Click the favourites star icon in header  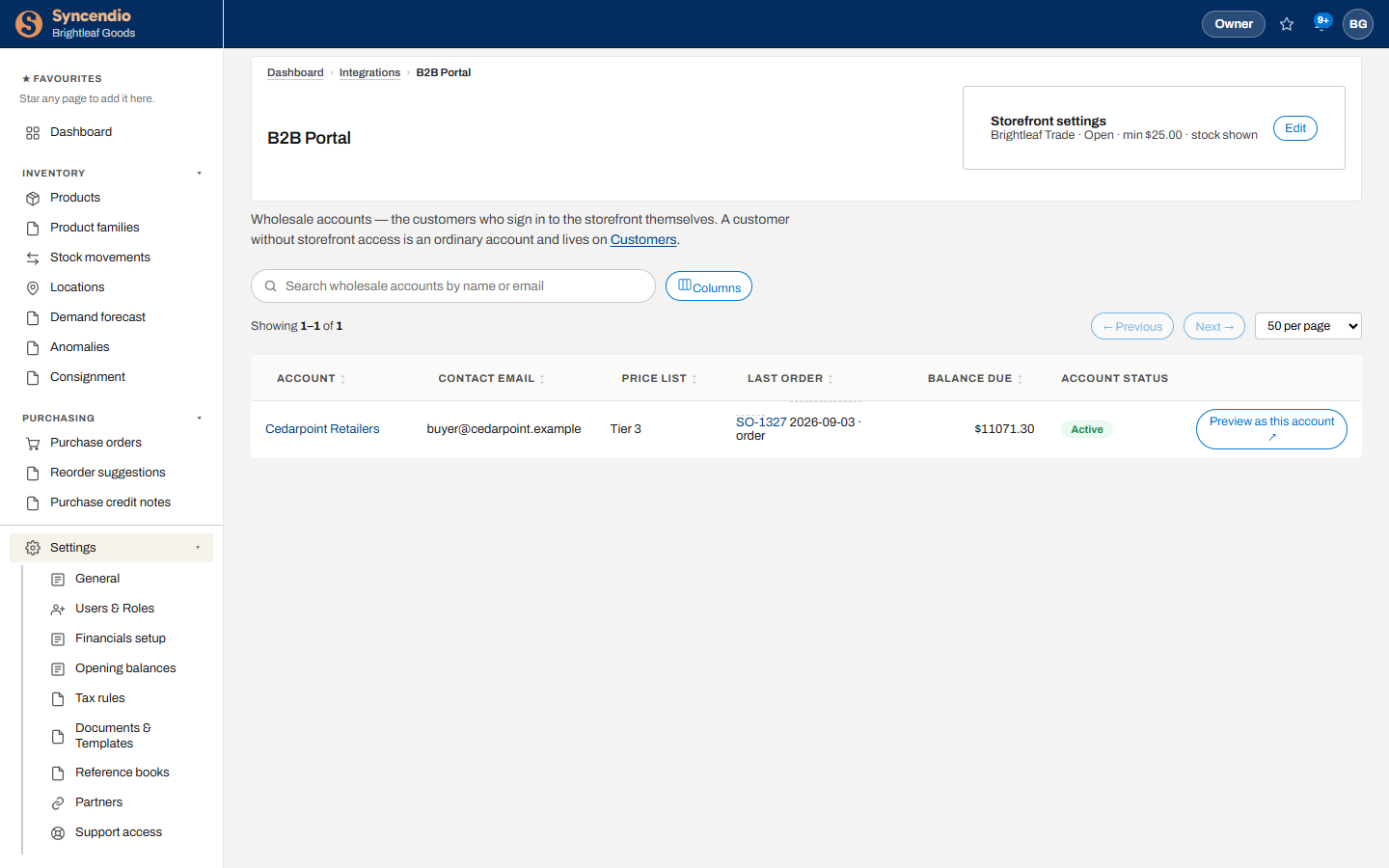1287,24
